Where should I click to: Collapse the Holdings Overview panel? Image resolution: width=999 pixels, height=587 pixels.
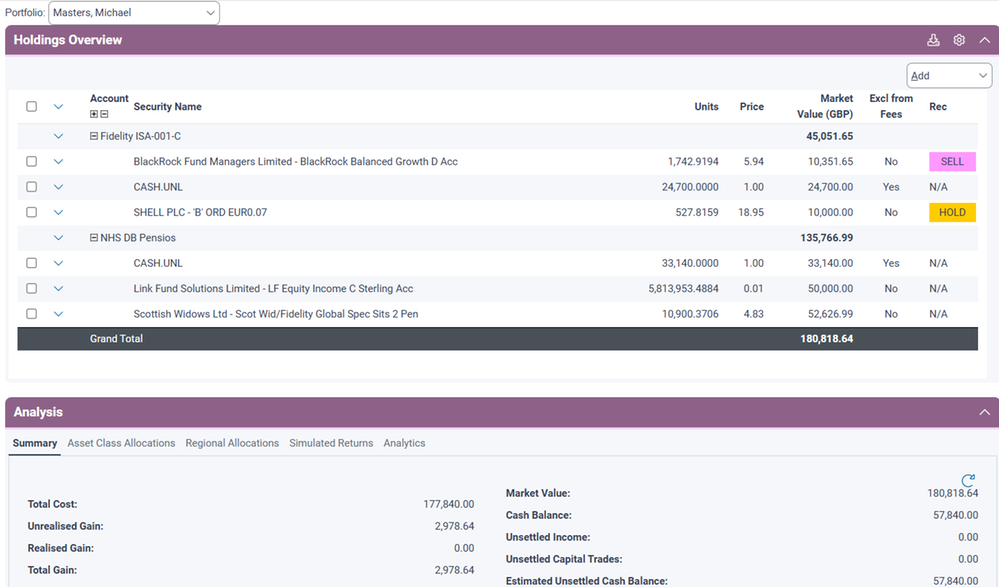point(984,40)
